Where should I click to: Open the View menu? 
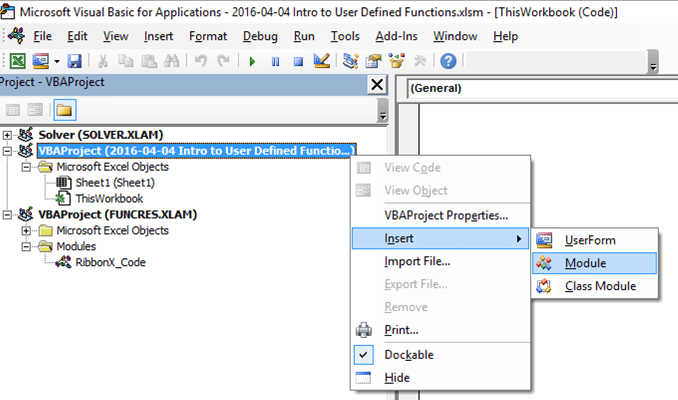pyautogui.click(x=115, y=36)
